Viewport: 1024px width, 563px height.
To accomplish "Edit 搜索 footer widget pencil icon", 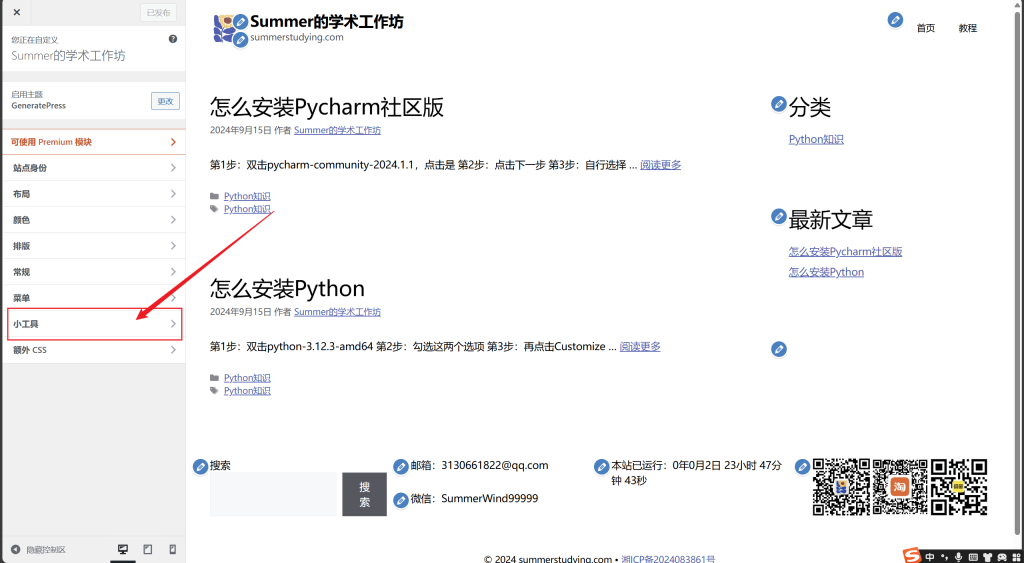I will pyautogui.click(x=200, y=467).
